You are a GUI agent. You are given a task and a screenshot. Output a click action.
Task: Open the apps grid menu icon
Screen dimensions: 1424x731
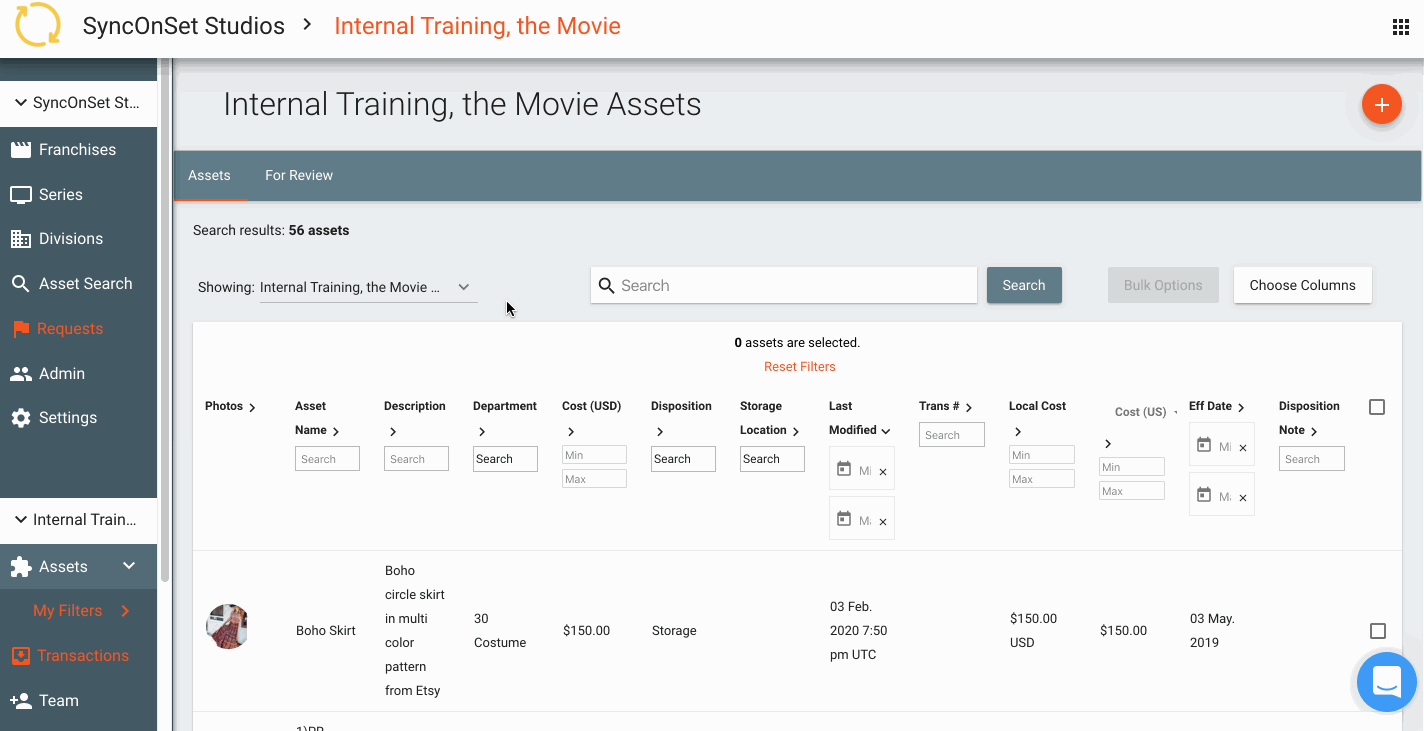pos(1401,27)
